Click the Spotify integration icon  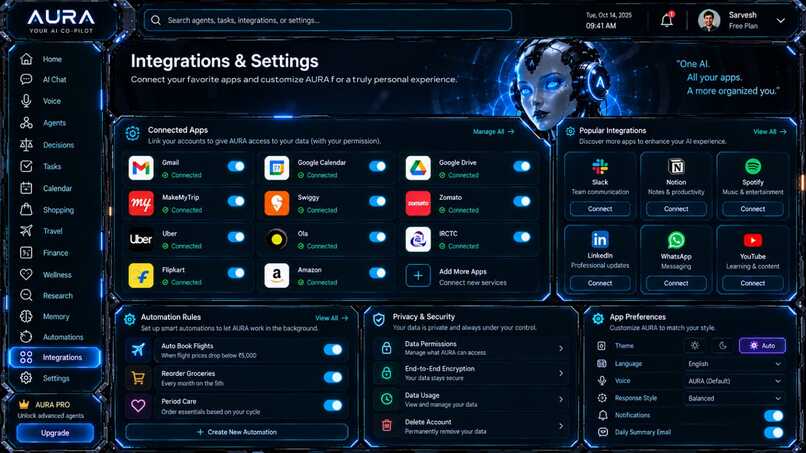(x=753, y=167)
